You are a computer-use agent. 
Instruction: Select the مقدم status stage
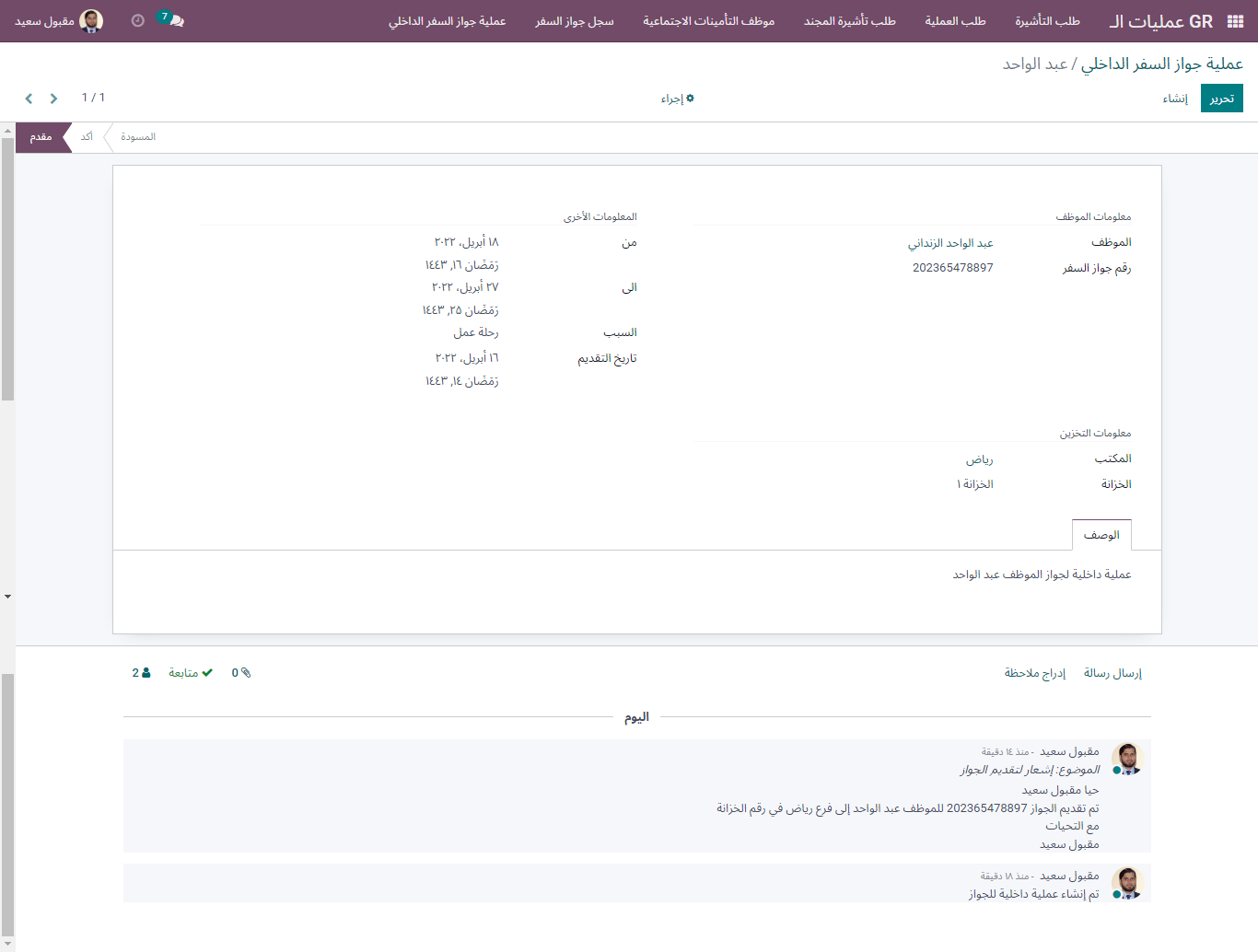(41, 137)
